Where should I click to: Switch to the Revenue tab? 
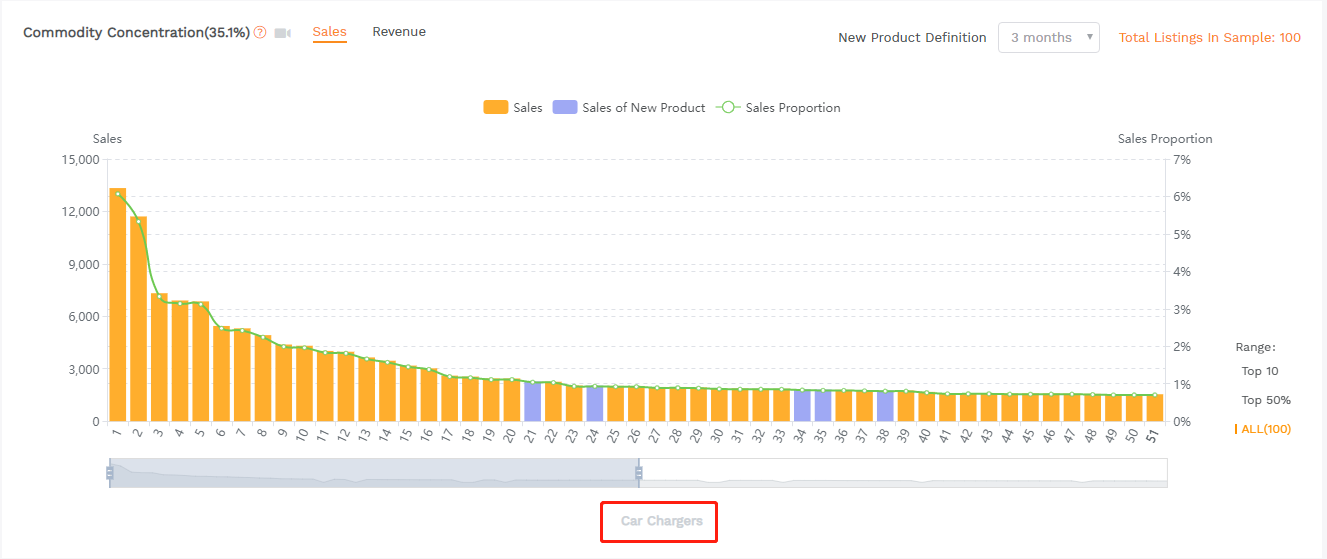[399, 32]
